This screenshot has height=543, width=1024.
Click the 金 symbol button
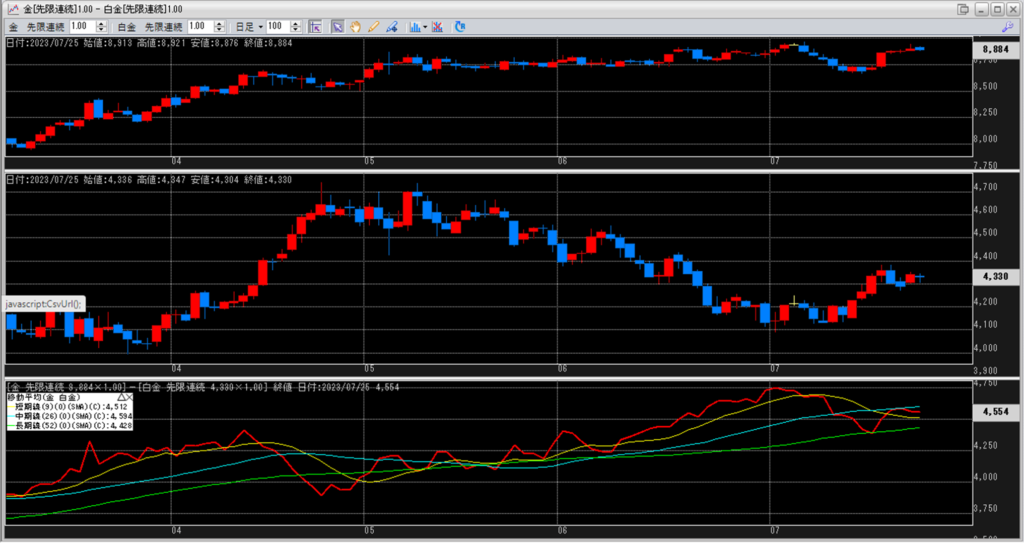pos(12,25)
